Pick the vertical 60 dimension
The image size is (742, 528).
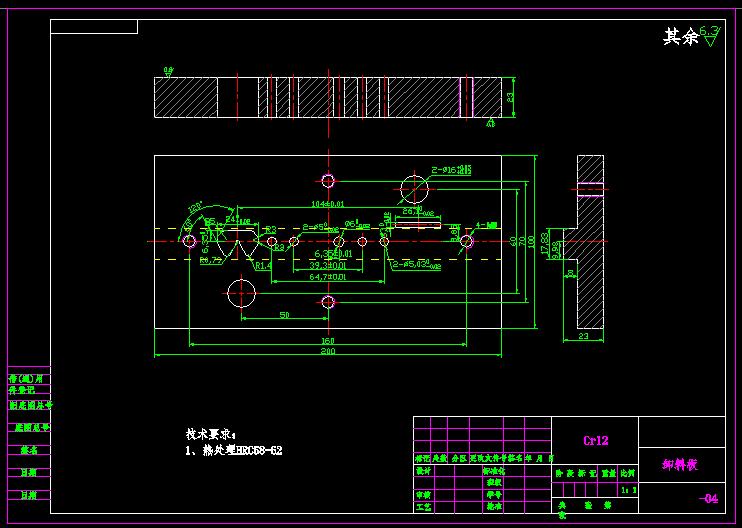[x=513, y=241]
